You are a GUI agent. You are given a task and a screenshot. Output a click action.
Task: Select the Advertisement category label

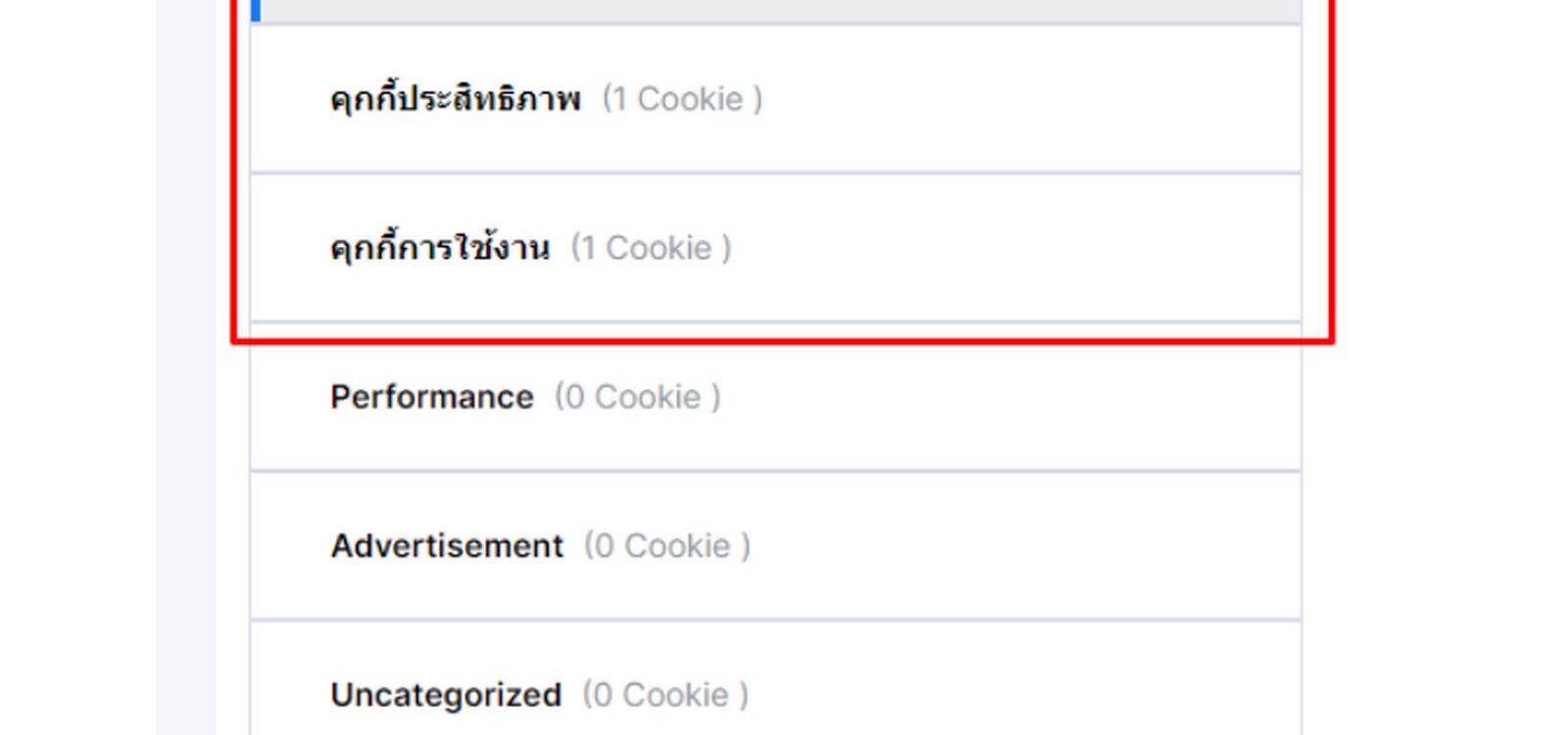(447, 546)
